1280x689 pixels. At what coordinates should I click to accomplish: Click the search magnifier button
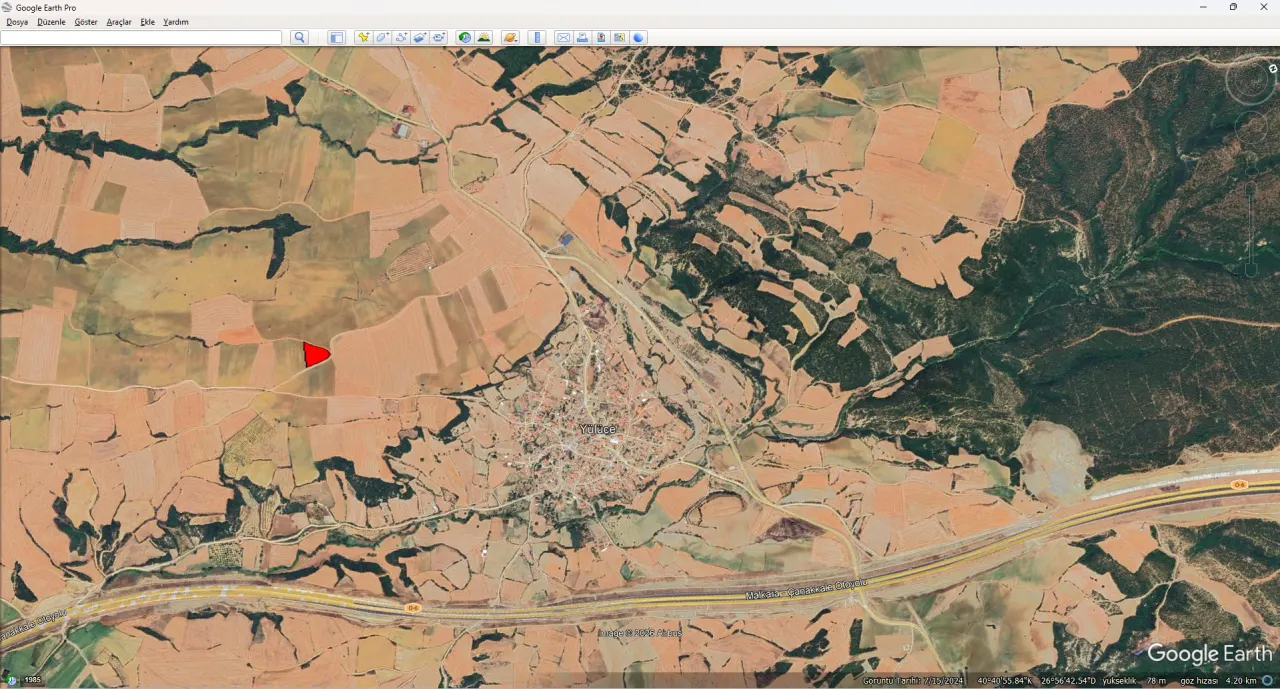tap(300, 37)
